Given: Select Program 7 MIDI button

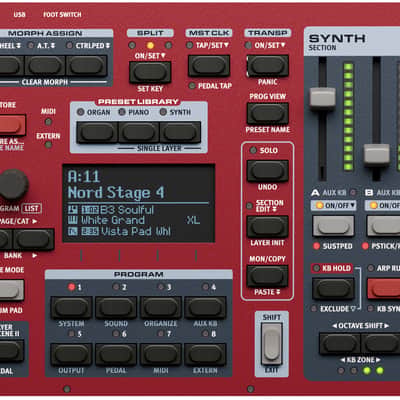Looking at the screenshot, I should point(161,354).
